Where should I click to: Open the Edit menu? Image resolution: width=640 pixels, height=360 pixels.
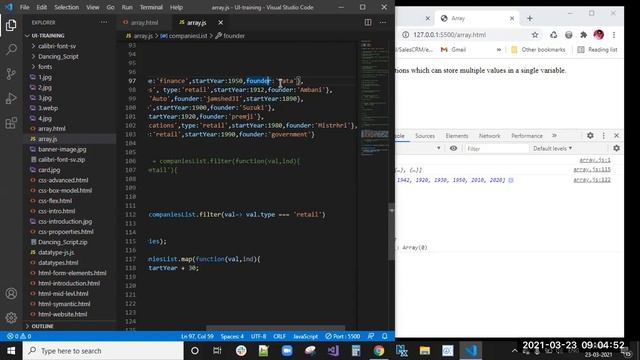tap(42, 7)
